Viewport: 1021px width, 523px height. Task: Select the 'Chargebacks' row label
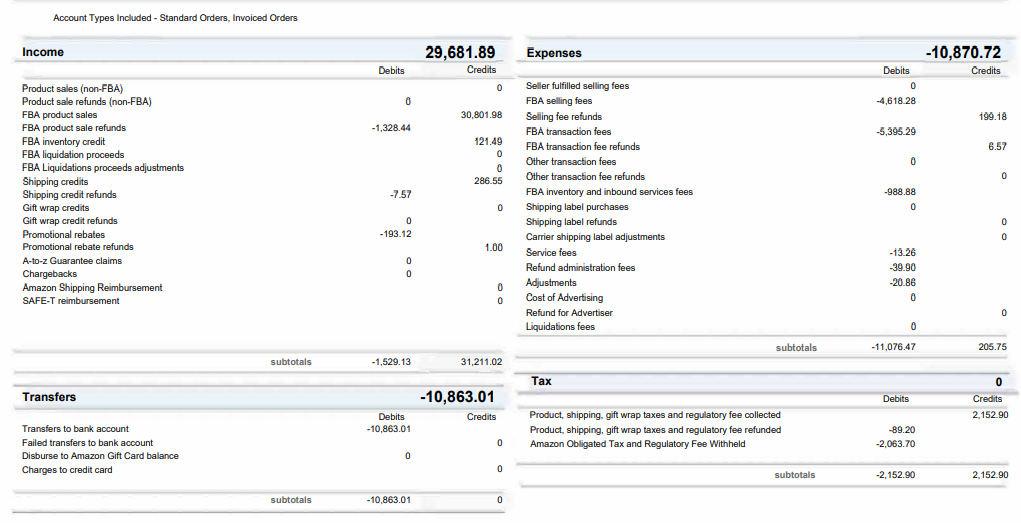[49, 274]
